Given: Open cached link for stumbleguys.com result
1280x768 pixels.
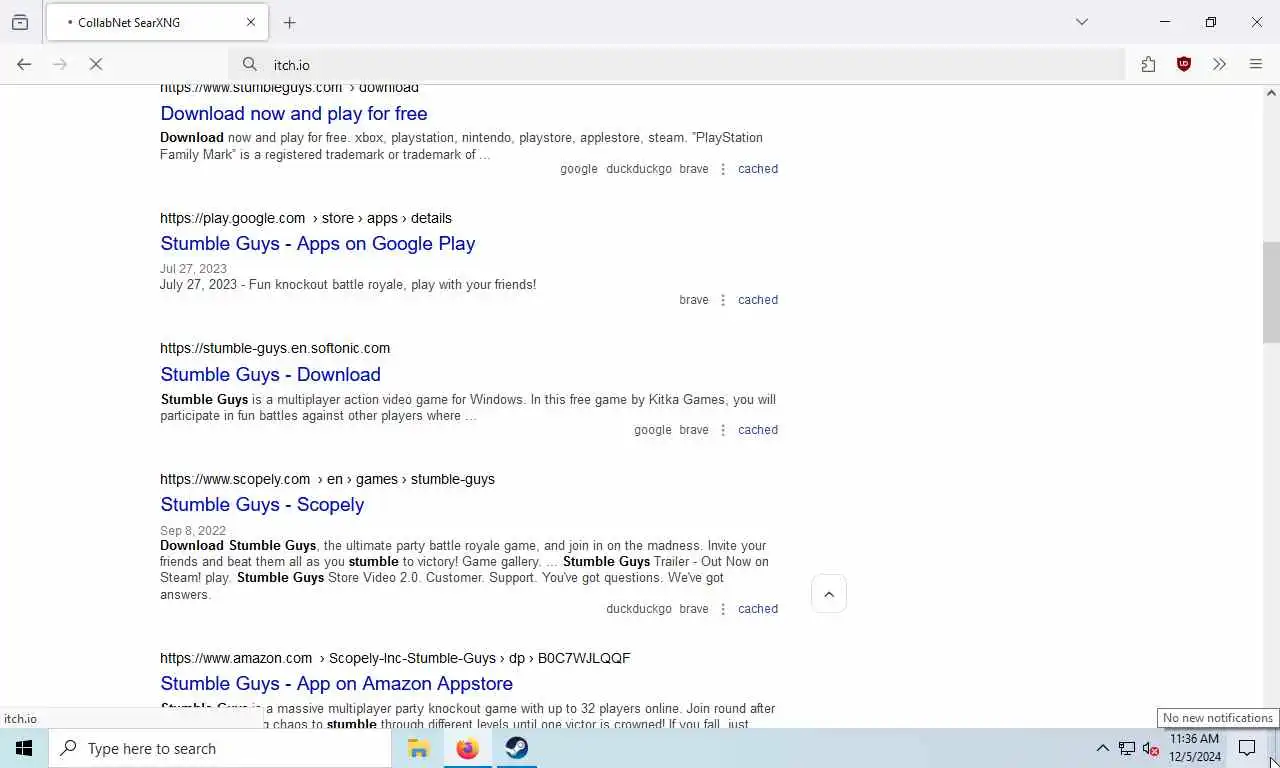Looking at the screenshot, I should point(758,169).
